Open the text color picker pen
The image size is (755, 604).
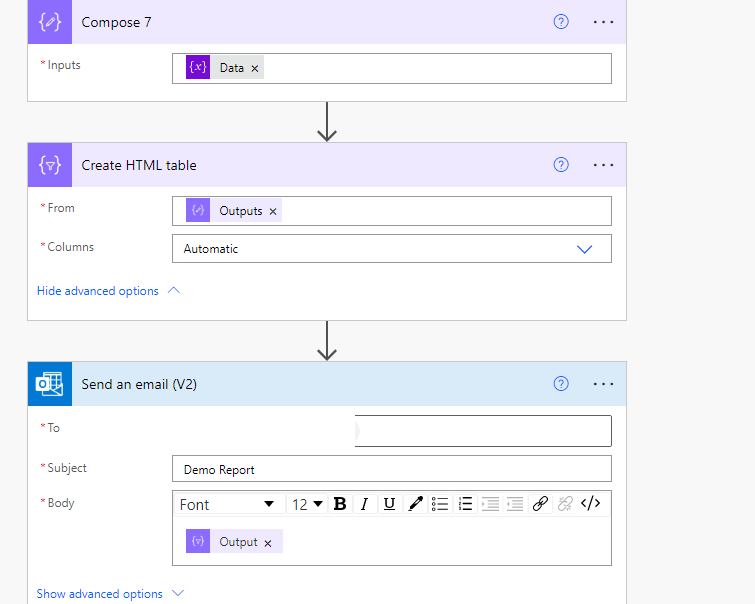(x=415, y=504)
